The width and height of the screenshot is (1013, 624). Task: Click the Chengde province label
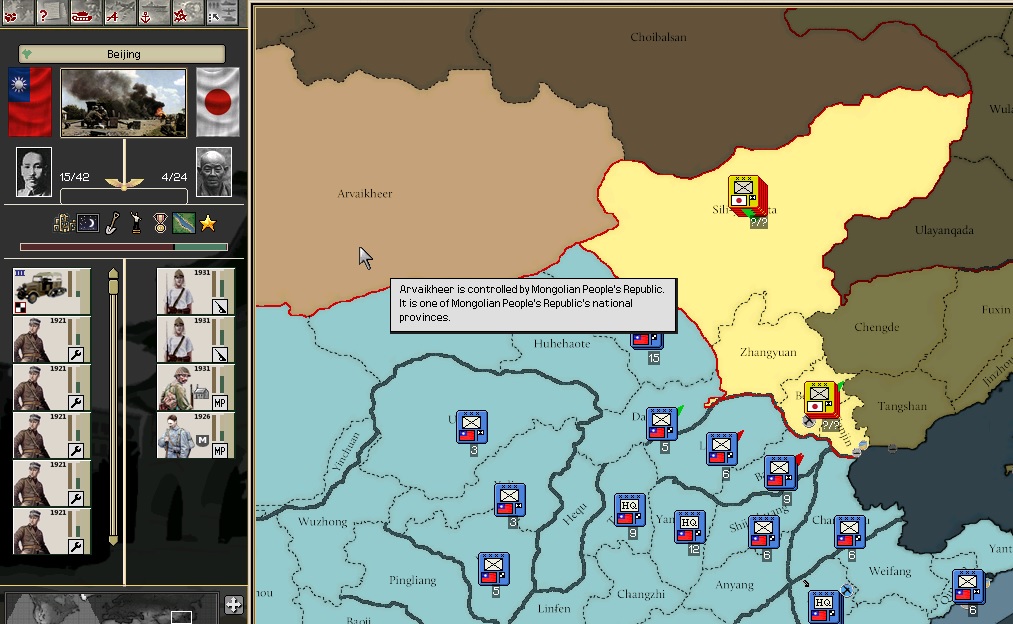click(876, 327)
